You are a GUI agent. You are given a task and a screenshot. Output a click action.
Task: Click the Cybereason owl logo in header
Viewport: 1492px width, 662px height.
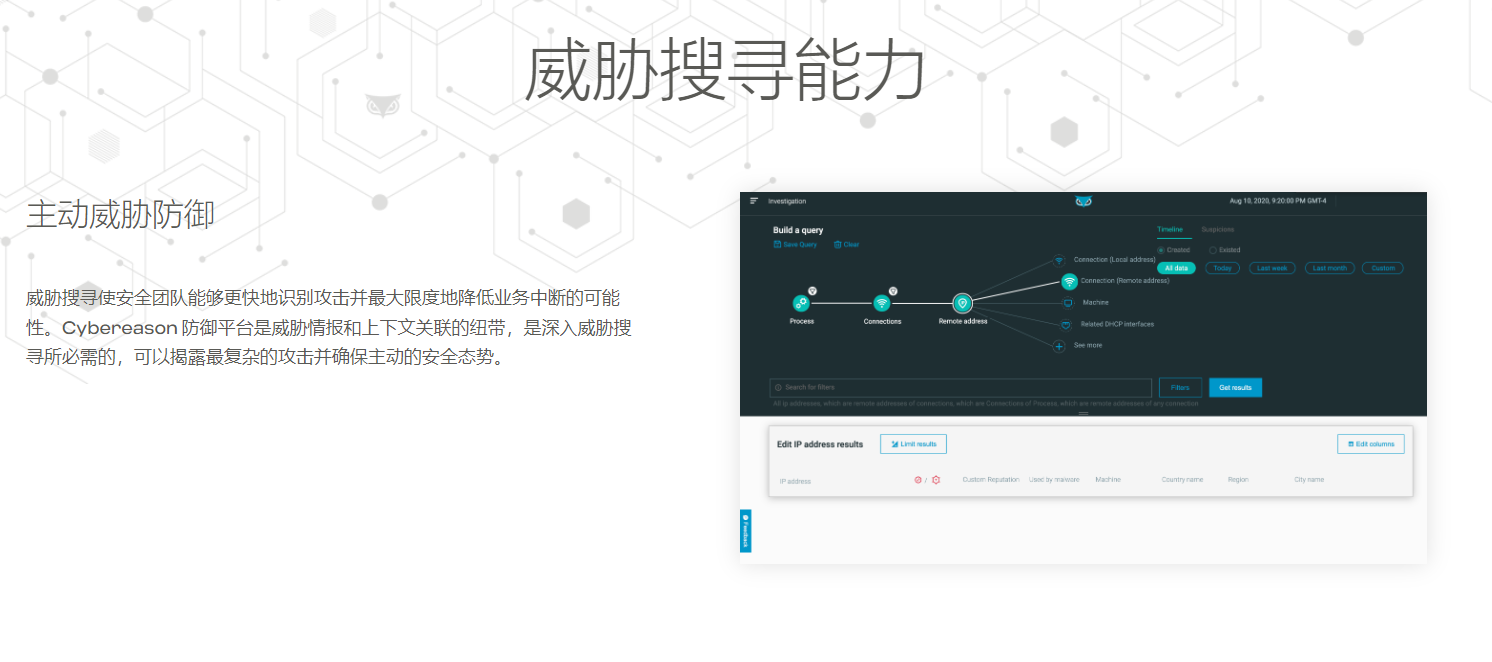click(x=1083, y=201)
